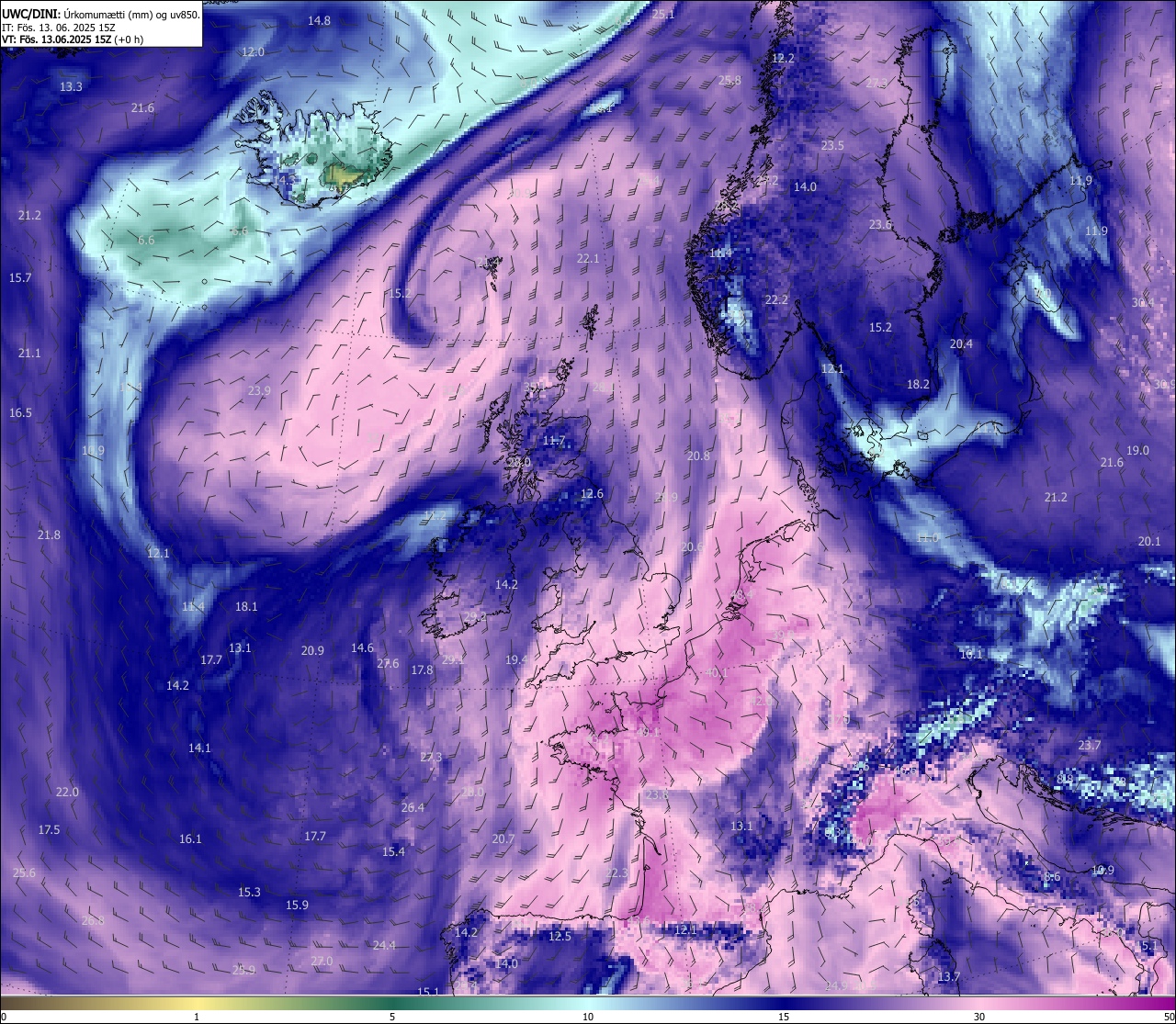The image size is (1176, 1024).
Task: Click the 15.3 value label
Action: pos(249,892)
